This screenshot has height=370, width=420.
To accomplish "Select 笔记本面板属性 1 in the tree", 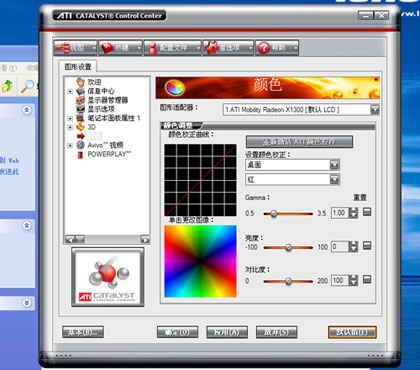I will point(114,118).
